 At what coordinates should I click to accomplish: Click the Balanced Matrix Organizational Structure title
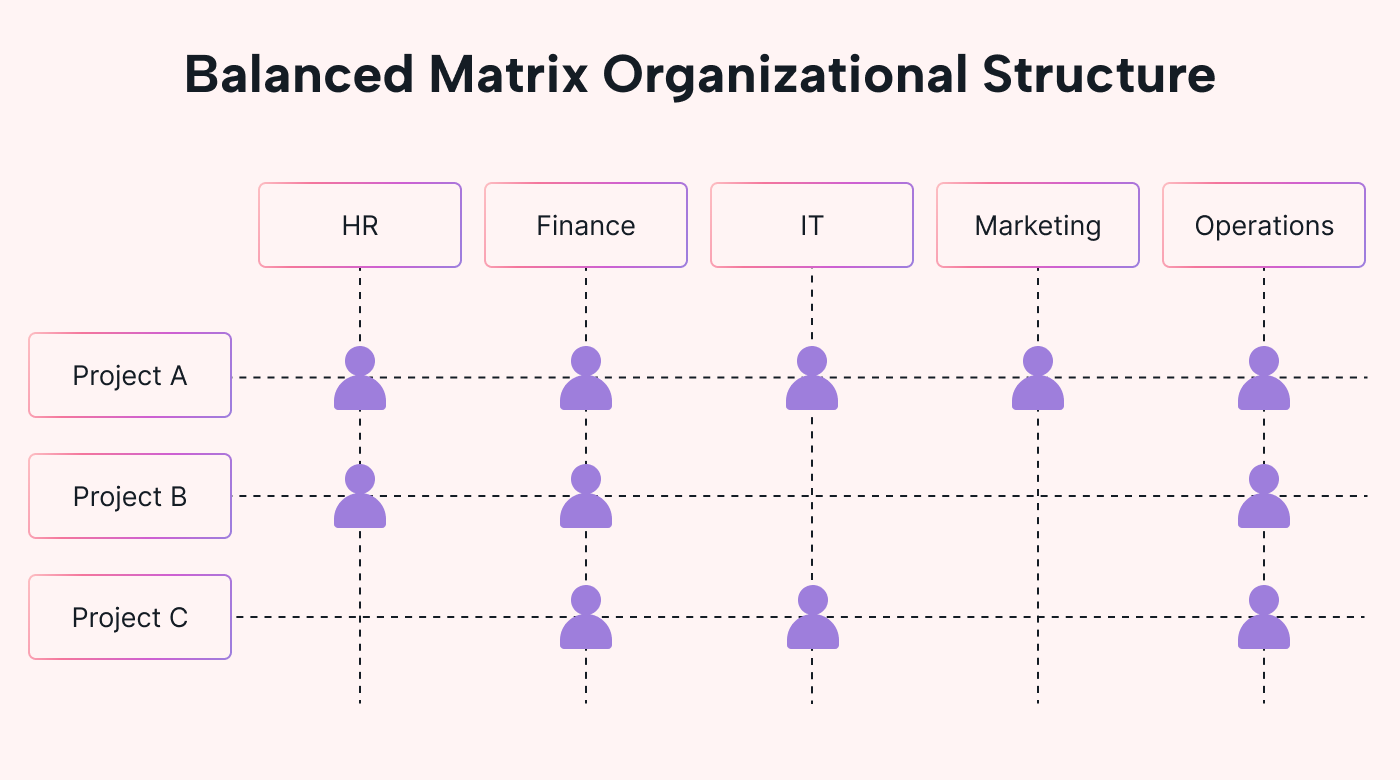pos(700,75)
